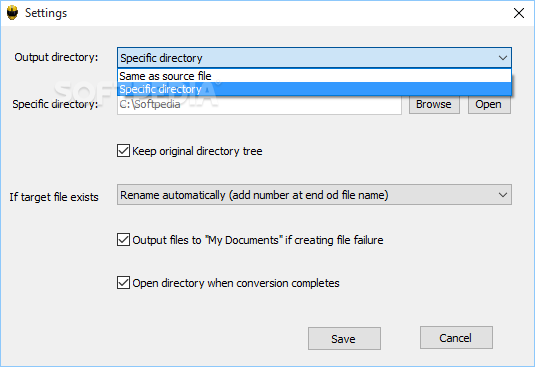Screen dimensions: 535x367
Task: Click Keep original directory tree label
Action: click(197, 151)
